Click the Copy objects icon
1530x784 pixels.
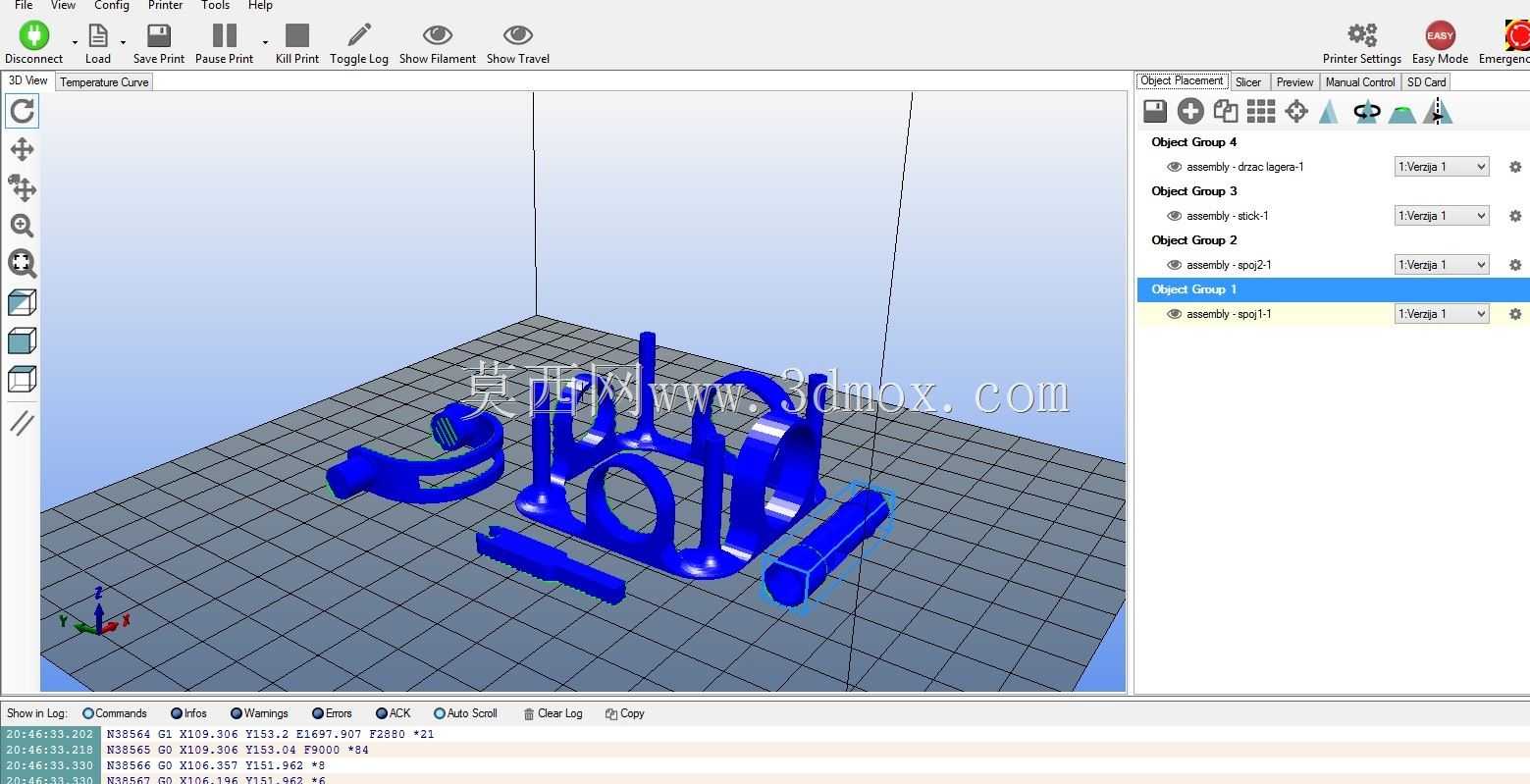click(1226, 112)
